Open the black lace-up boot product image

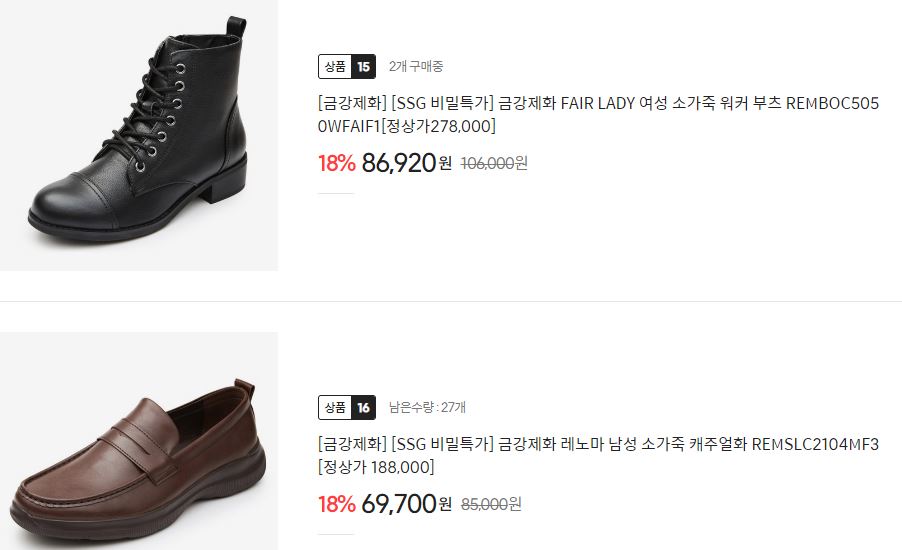tap(139, 135)
